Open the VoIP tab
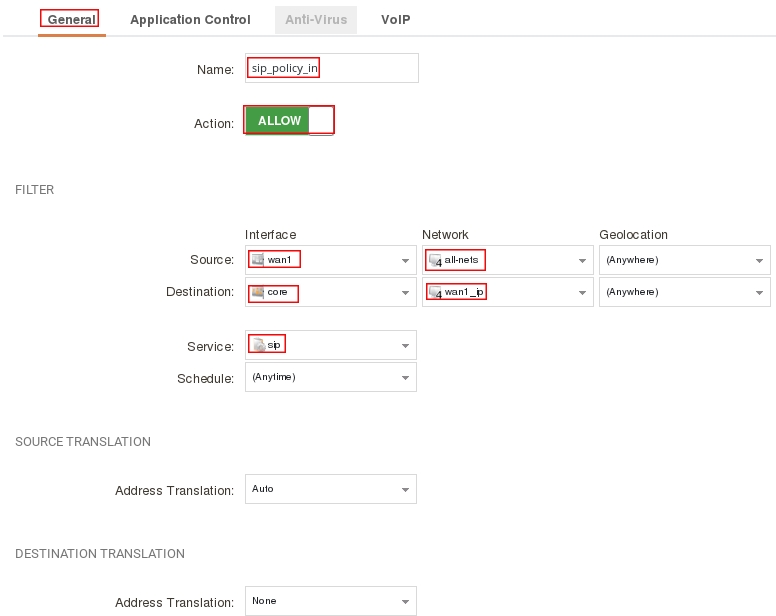The width and height of the screenshot is (776, 616). 395,20
